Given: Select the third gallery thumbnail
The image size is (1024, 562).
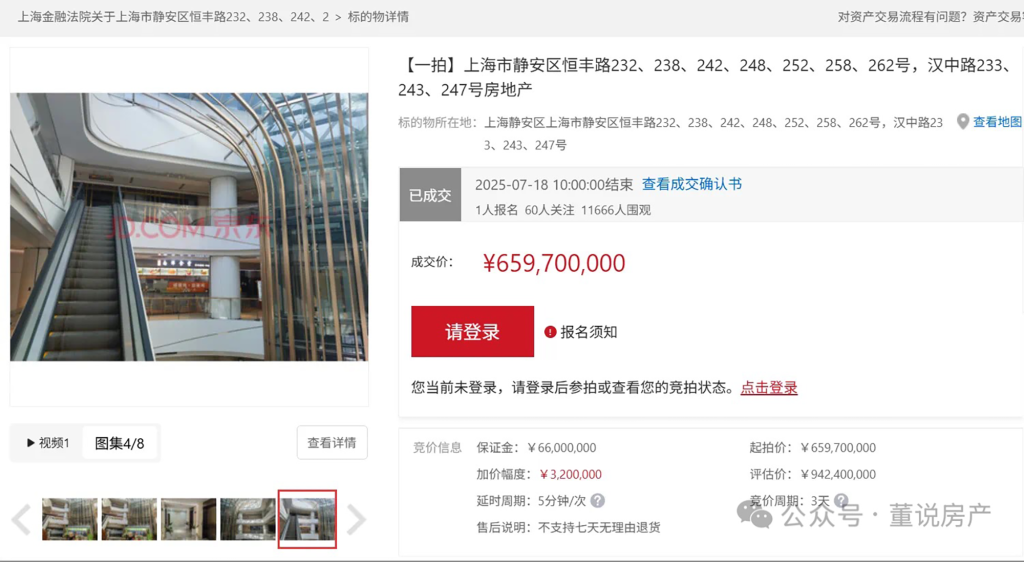Looking at the screenshot, I should point(189,519).
